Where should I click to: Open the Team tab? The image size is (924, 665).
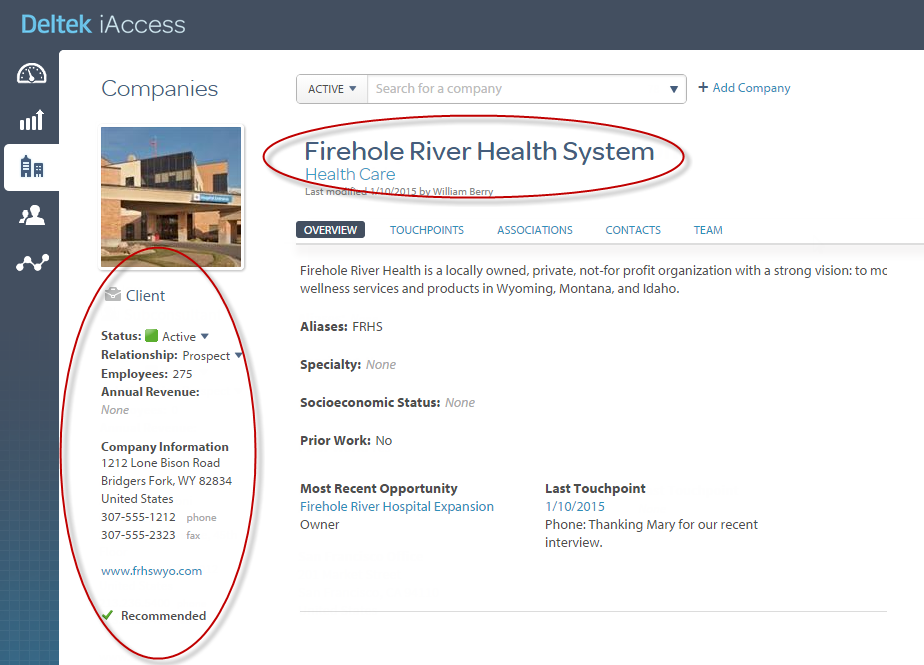click(x=708, y=230)
